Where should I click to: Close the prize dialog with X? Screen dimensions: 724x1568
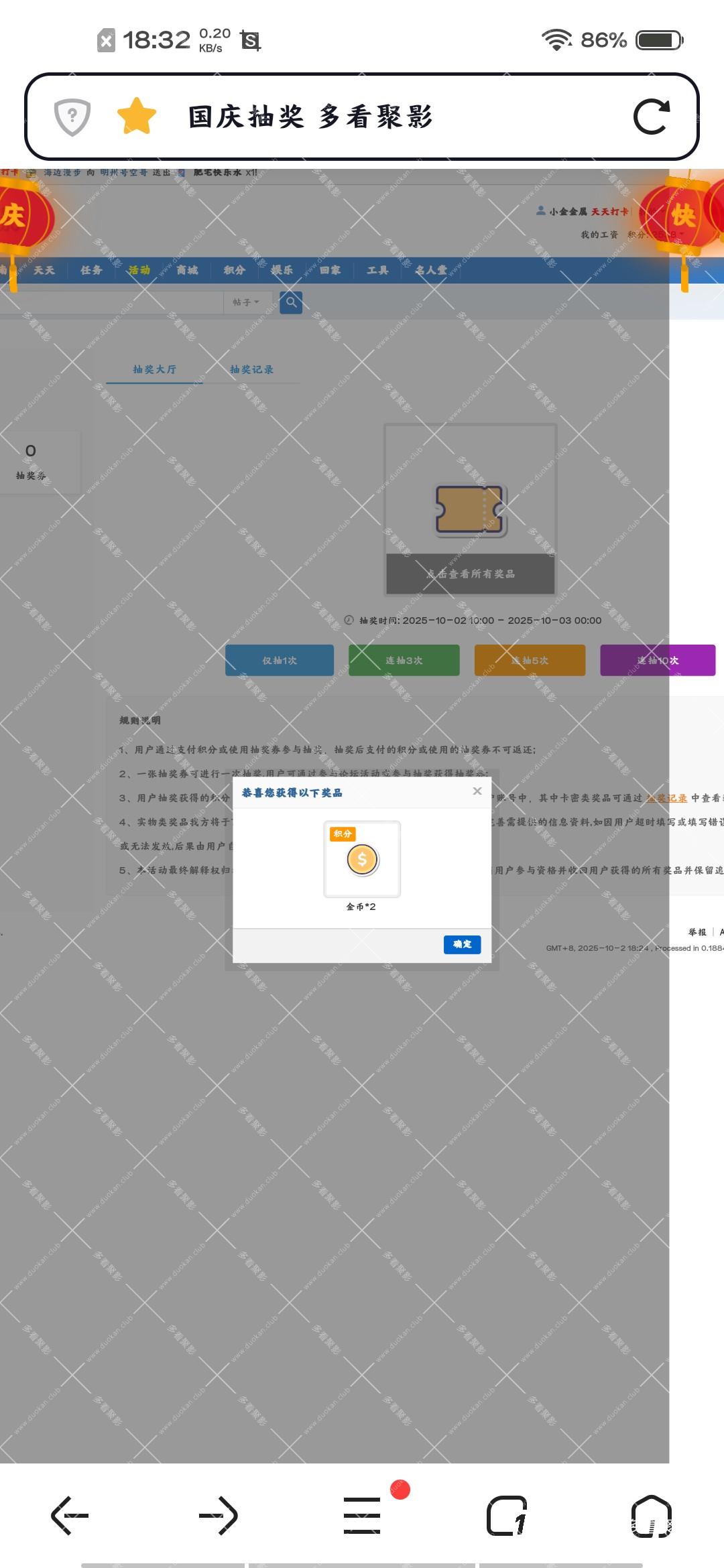(477, 791)
